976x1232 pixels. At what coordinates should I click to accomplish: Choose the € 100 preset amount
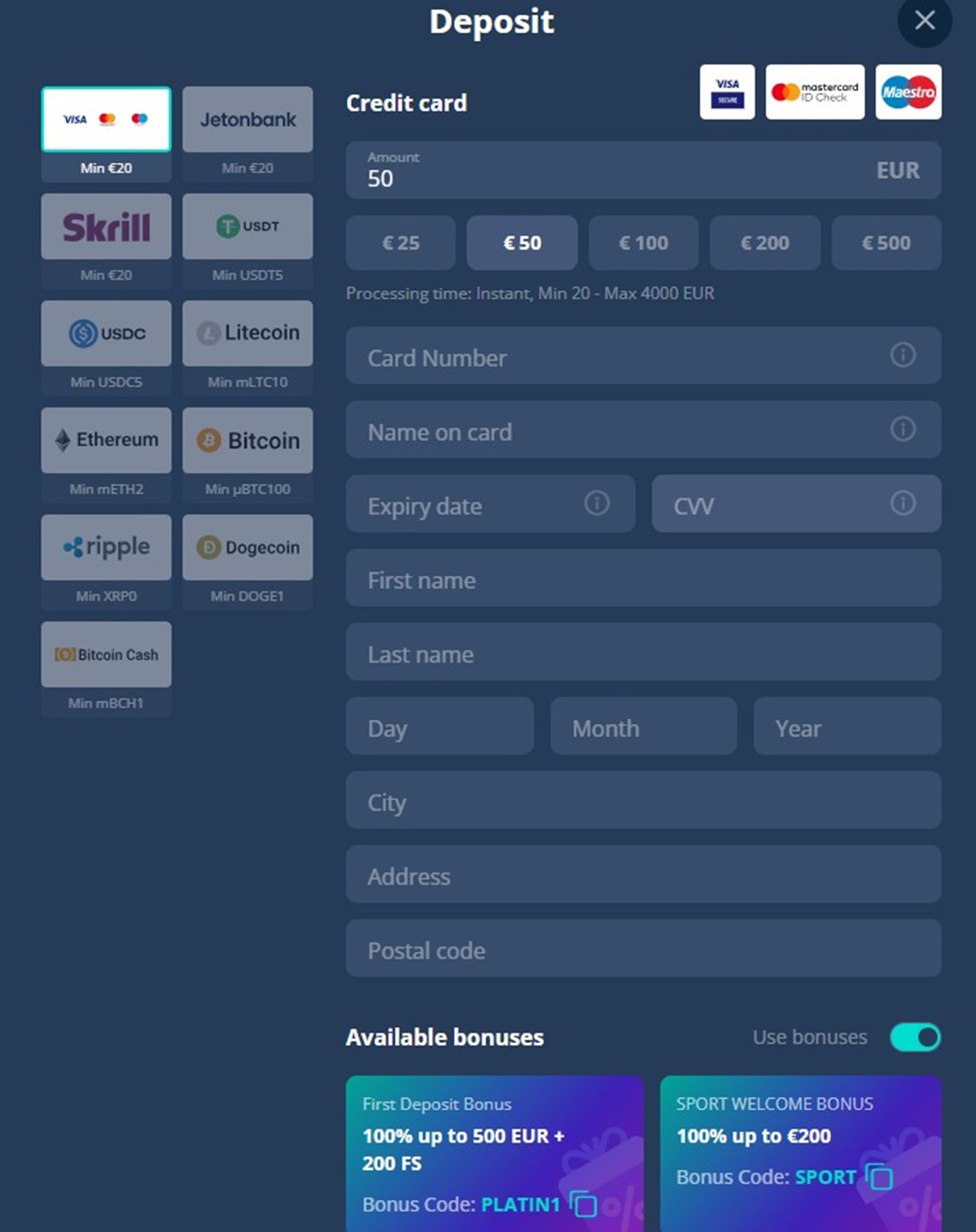pos(643,243)
